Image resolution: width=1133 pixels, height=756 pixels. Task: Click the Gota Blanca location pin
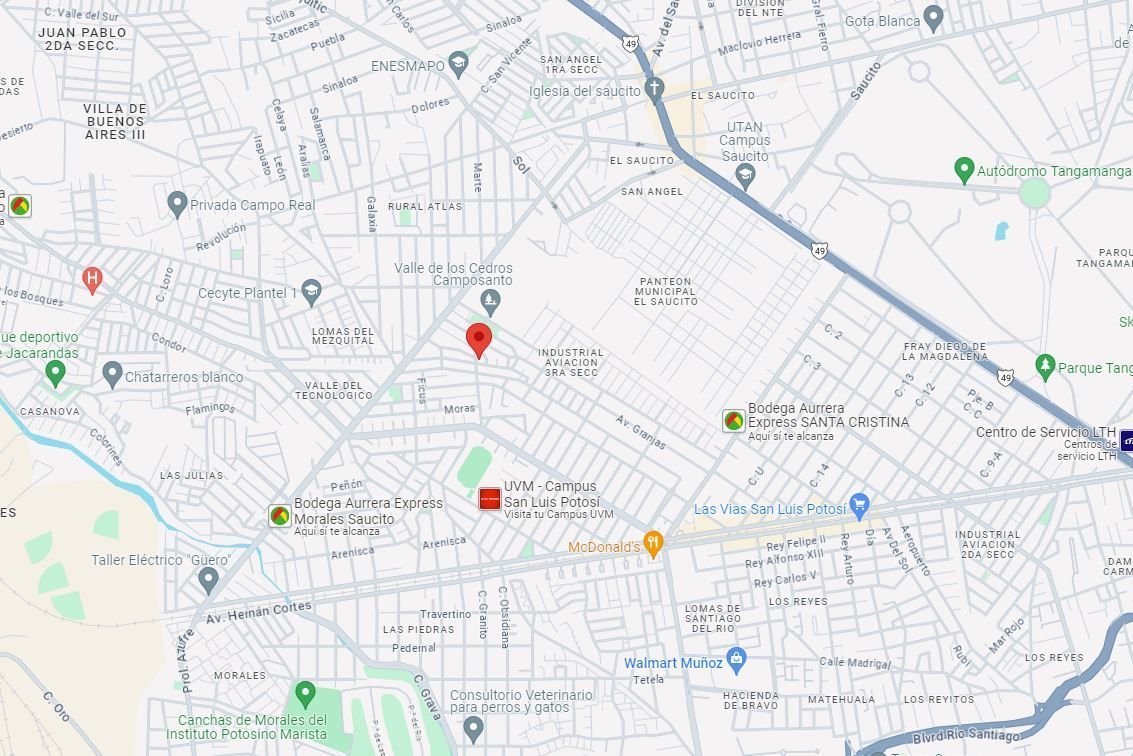[x=934, y=19]
